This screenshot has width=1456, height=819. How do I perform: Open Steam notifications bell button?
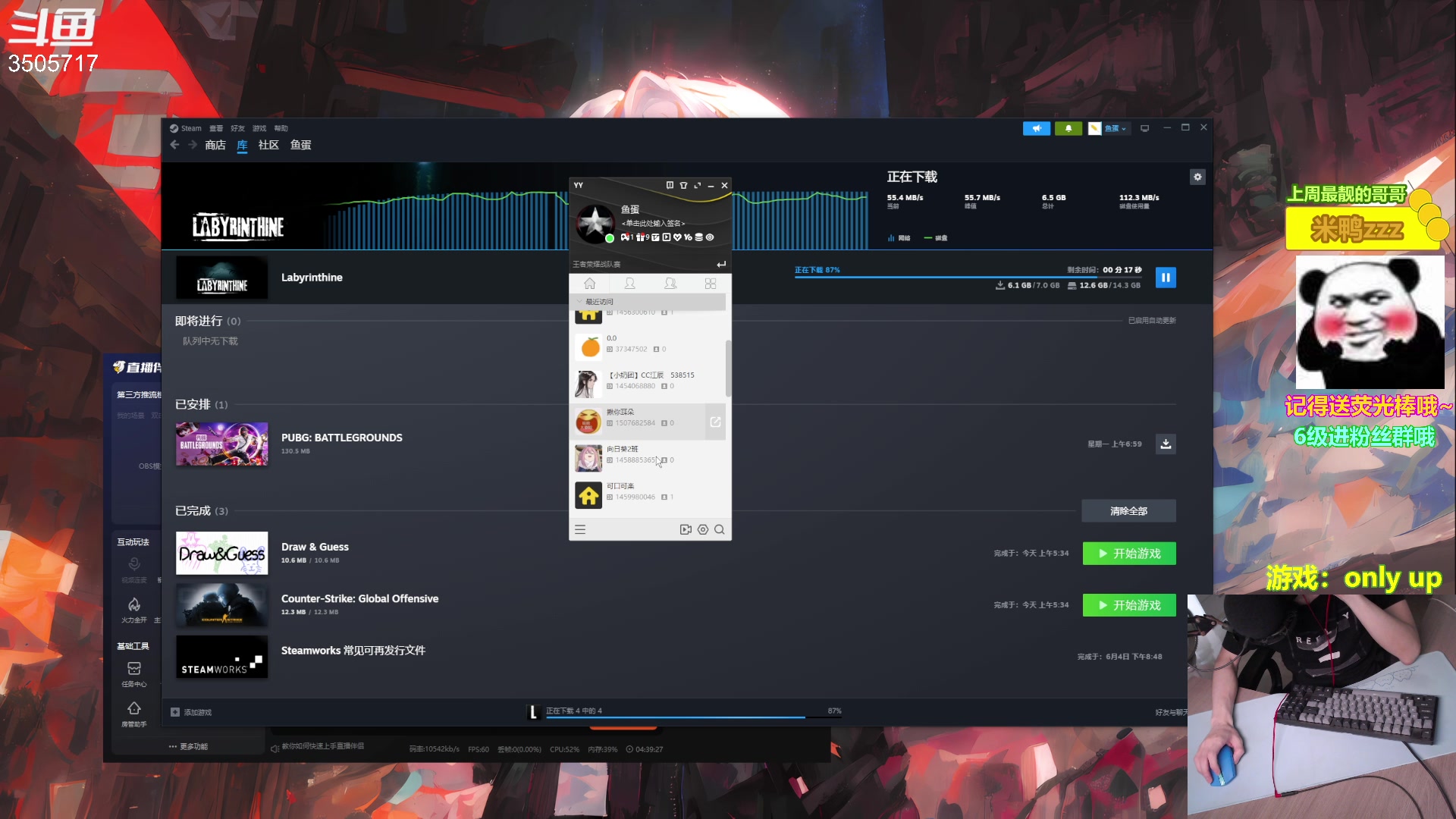1068,129
